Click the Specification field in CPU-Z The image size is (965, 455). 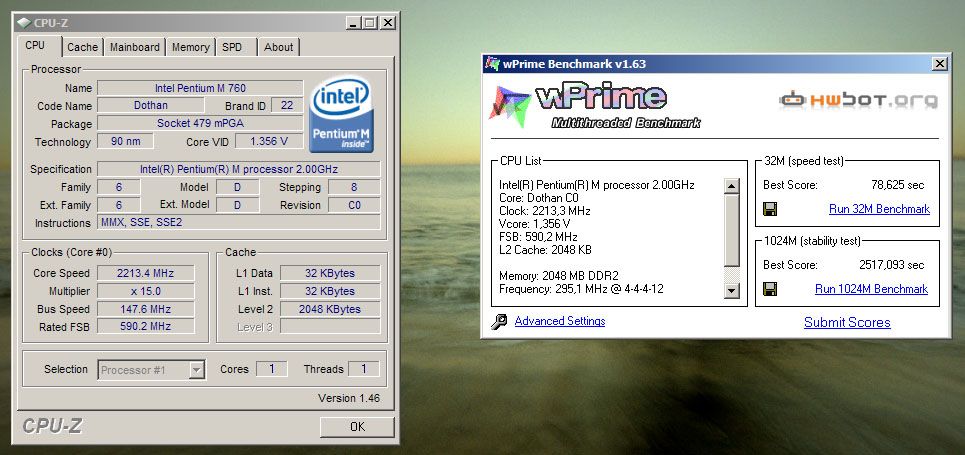point(239,169)
